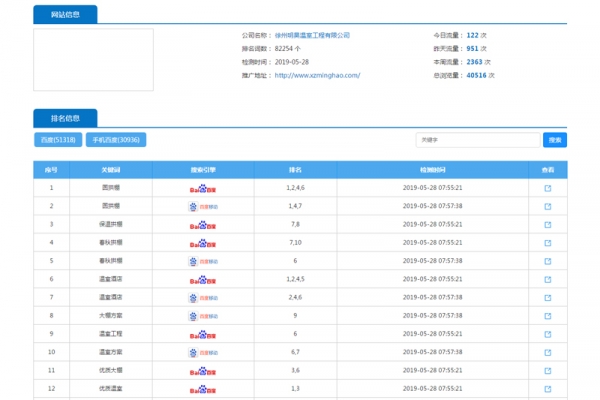This screenshot has height=400, width=600.
Task: Click yesterday's traffic value 951
Action: coord(473,49)
